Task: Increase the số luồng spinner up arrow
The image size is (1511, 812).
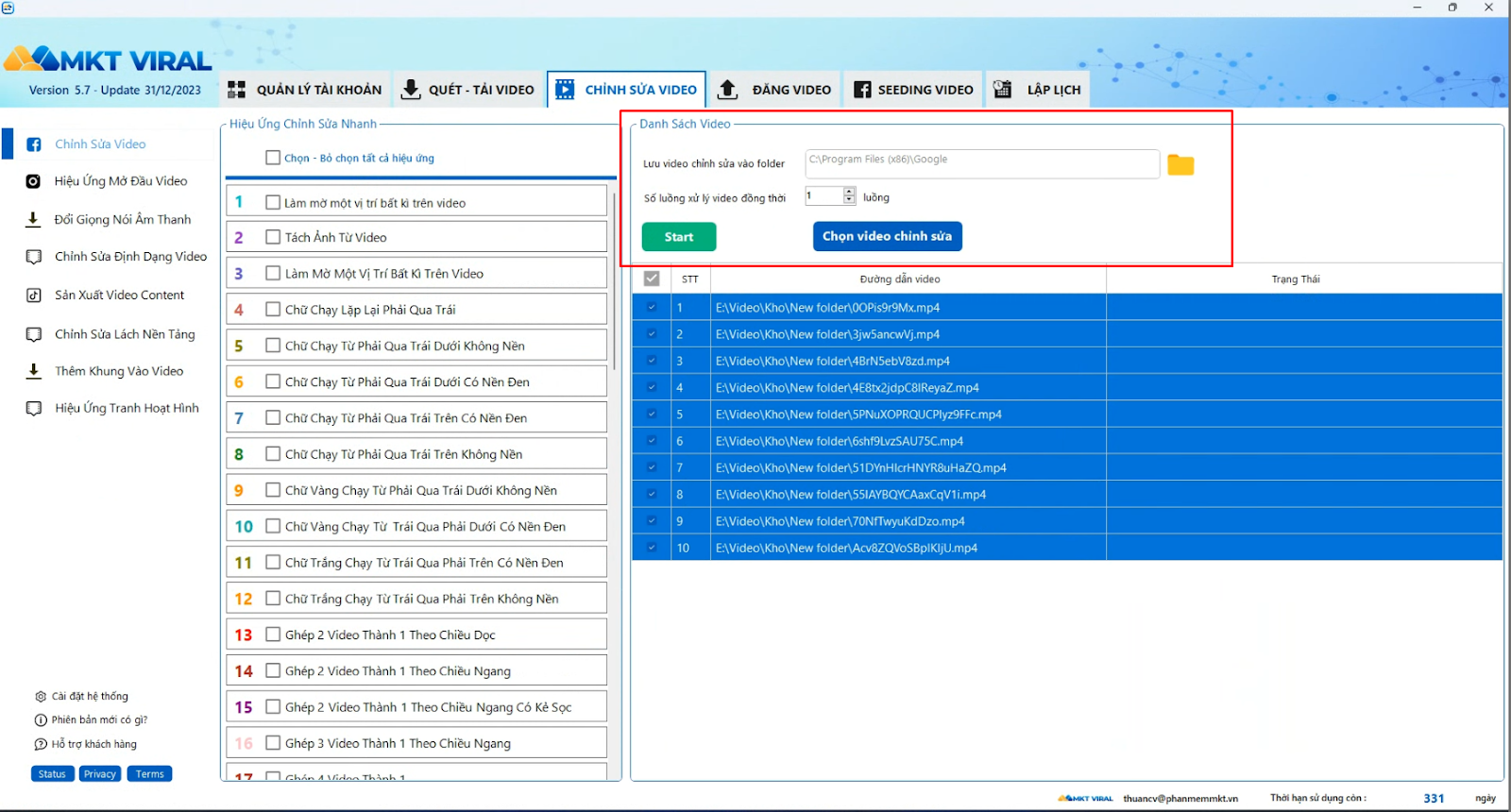Action: [849, 192]
